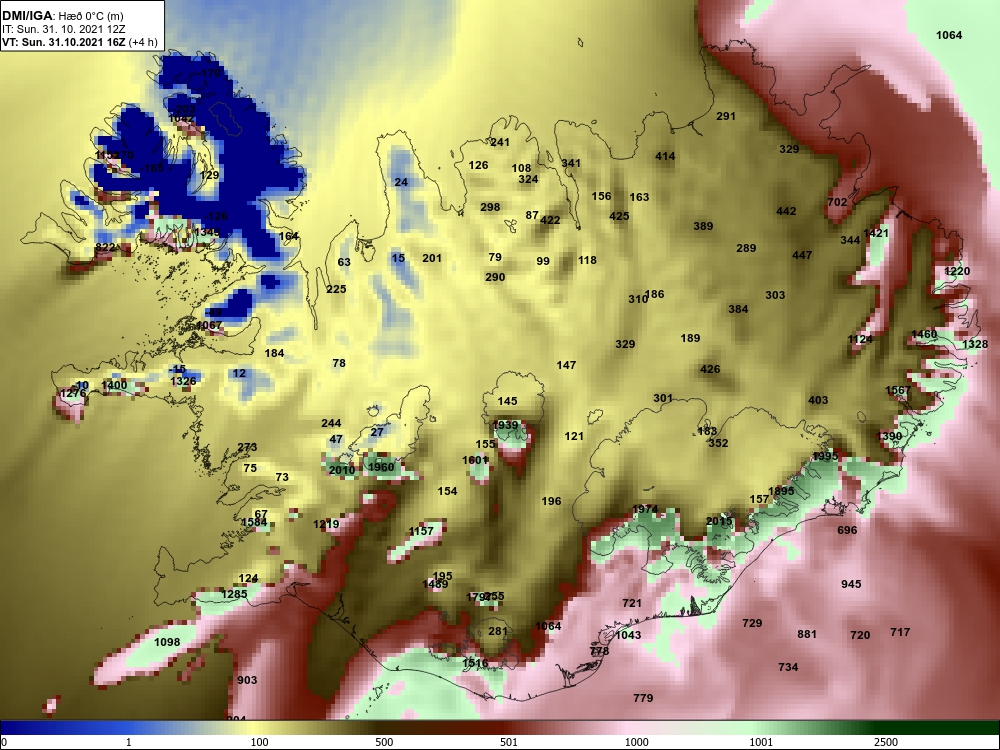Select the value '1974' on the glacier
Image resolution: width=1000 pixels, height=750 pixels.
pyautogui.click(x=645, y=509)
